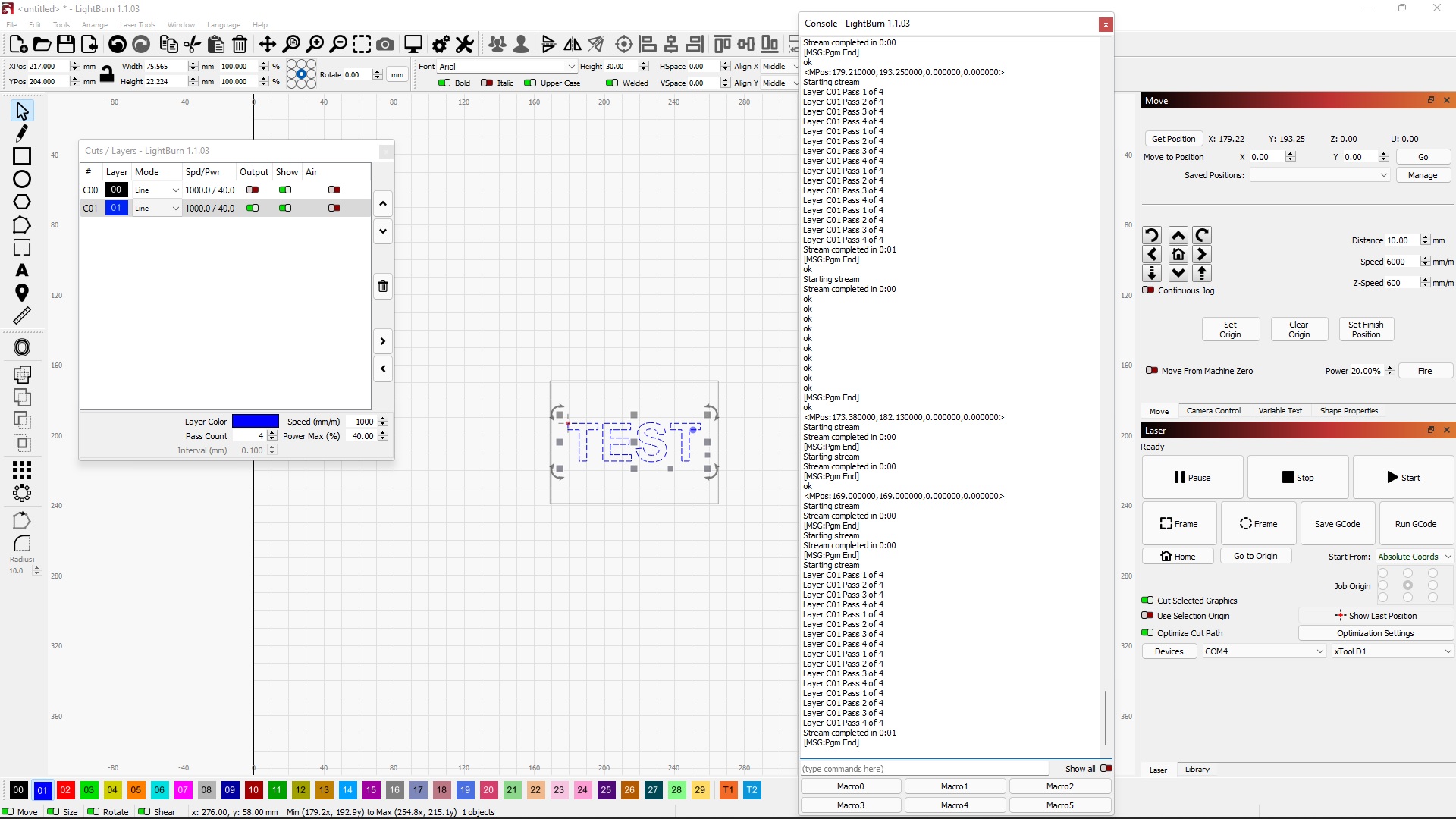
Task: Click the Start button in Laser panel
Action: (1403, 477)
